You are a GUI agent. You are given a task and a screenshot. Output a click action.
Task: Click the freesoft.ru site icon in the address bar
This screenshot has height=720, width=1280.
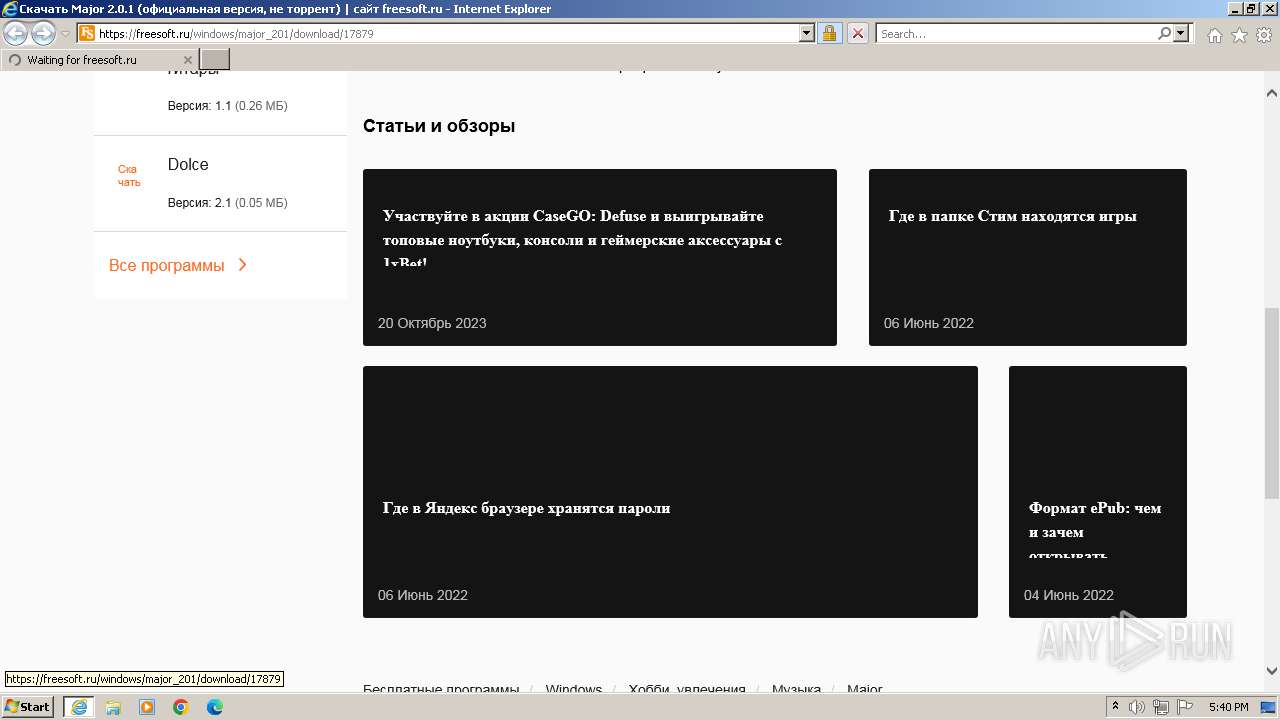coord(87,33)
